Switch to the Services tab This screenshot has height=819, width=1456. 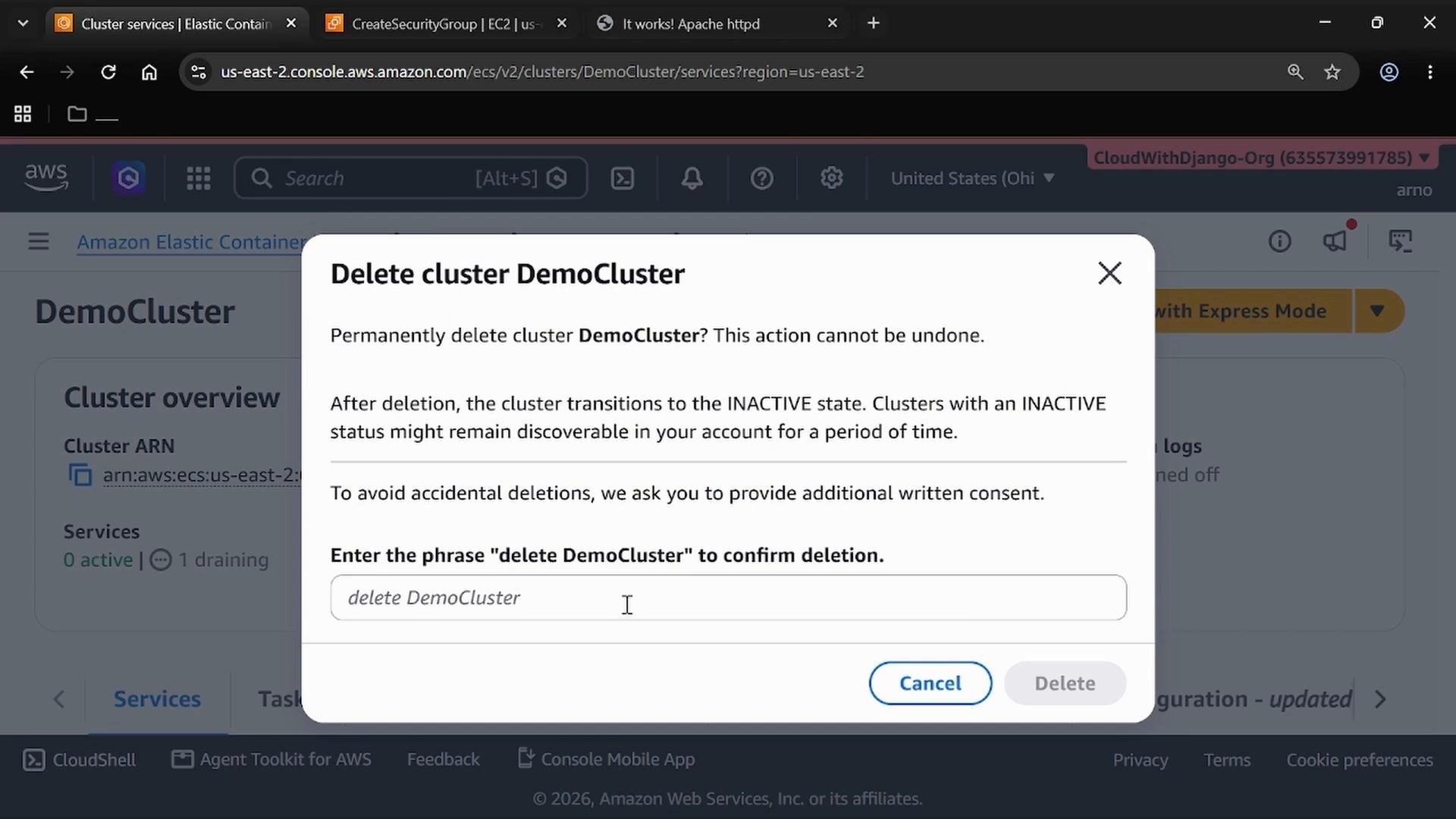157,698
